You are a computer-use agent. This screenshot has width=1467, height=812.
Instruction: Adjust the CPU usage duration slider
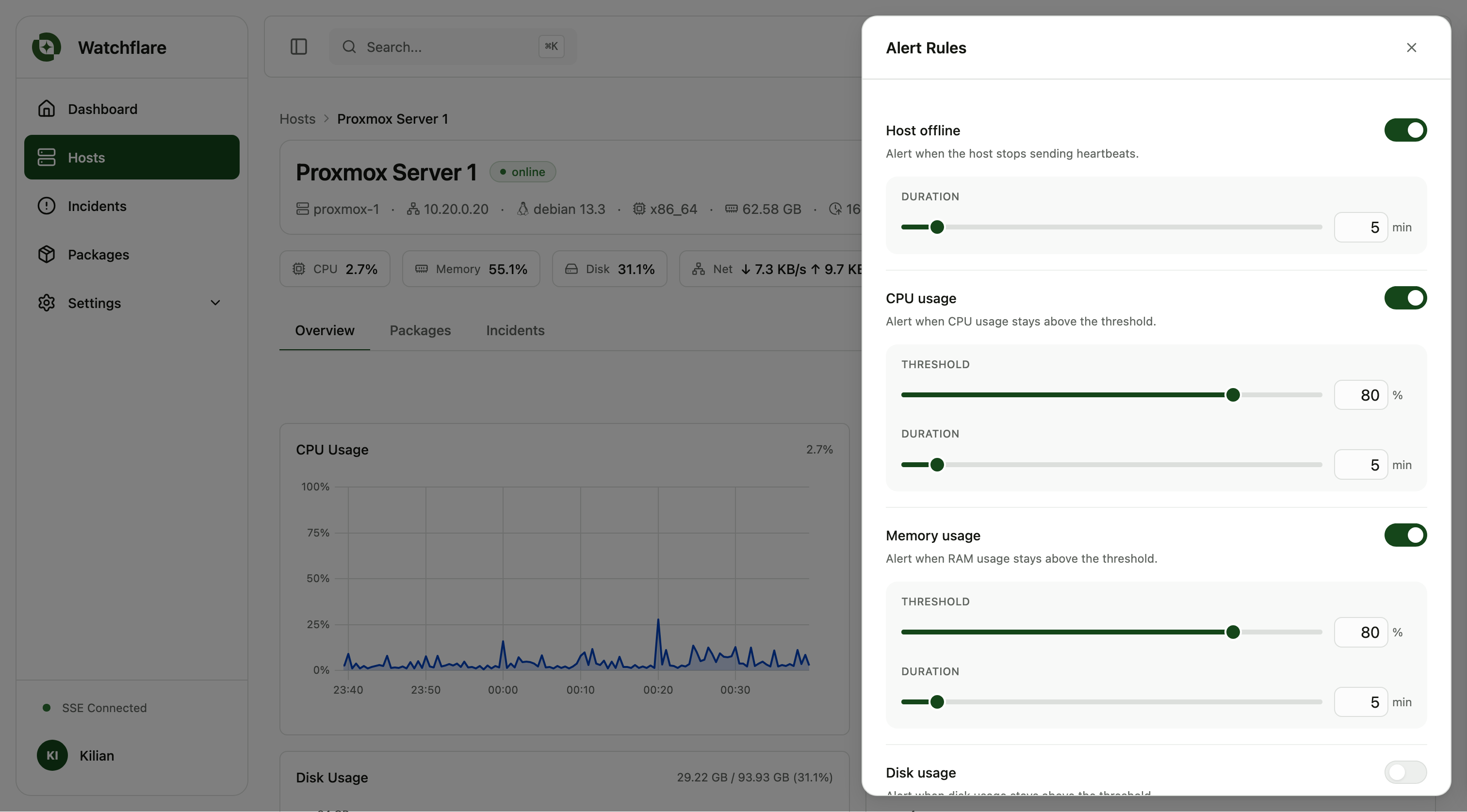point(1111,465)
